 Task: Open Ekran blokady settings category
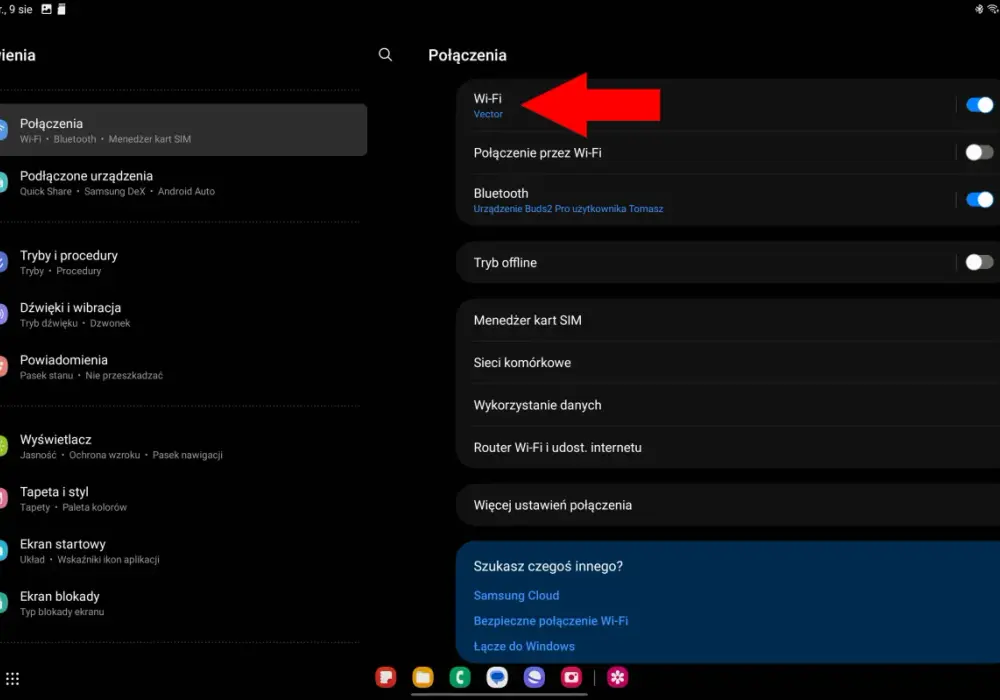[x=184, y=603]
